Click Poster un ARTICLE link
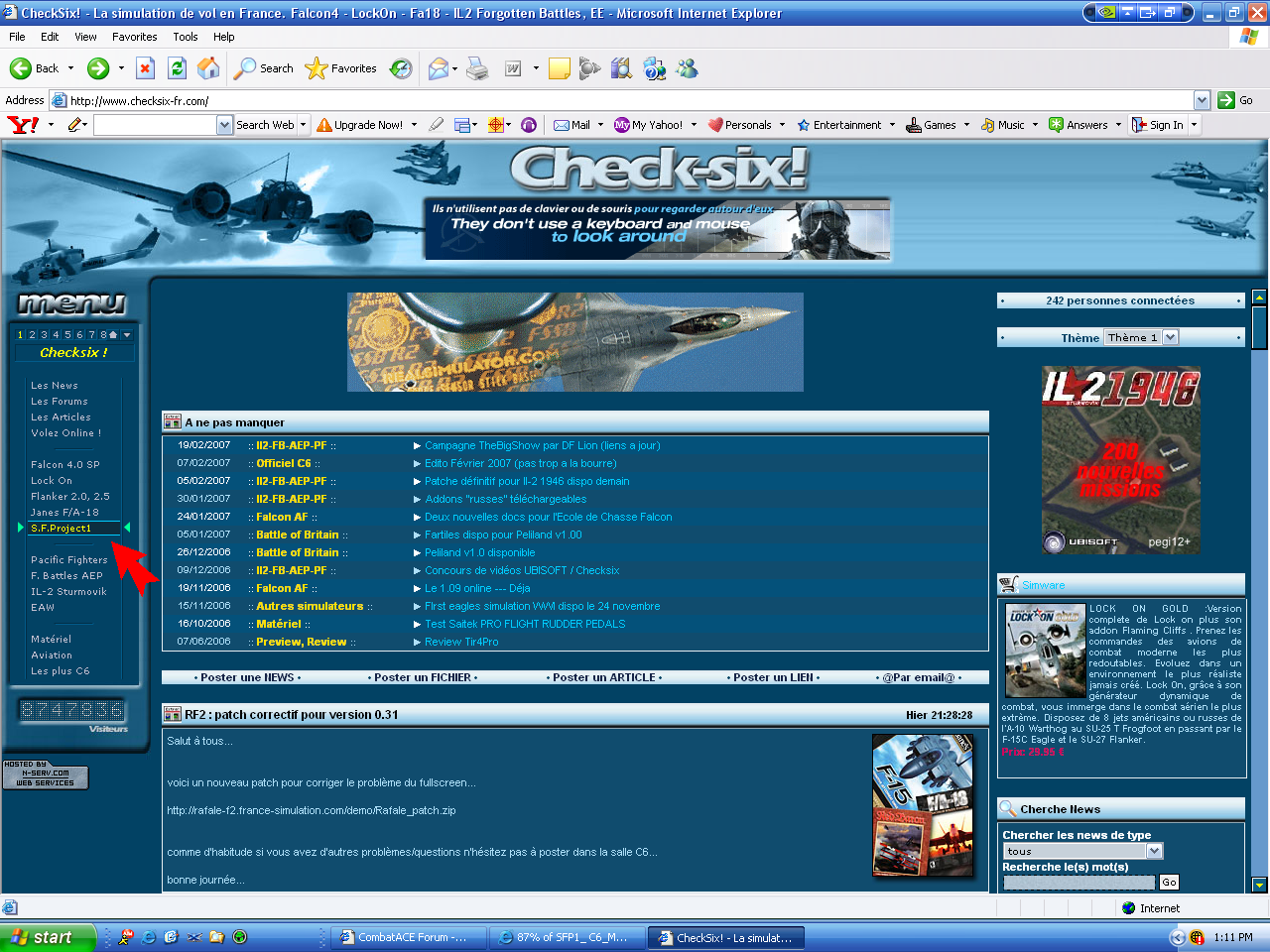This screenshot has width=1270, height=952. pyautogui.click(x=604, y=678)
